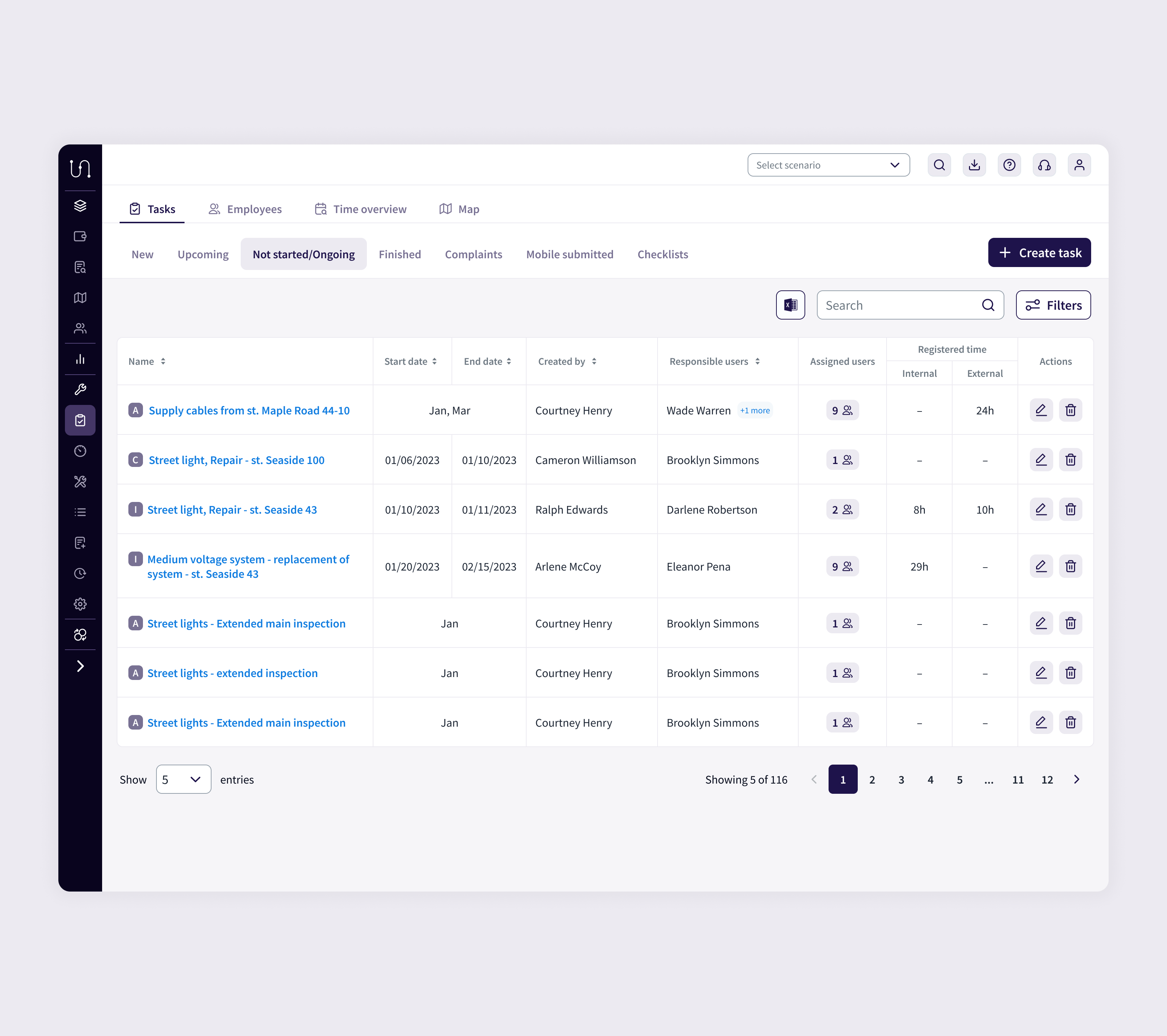Click the download icon in header
1167x1036 pixels.
[x=974, y=165]
